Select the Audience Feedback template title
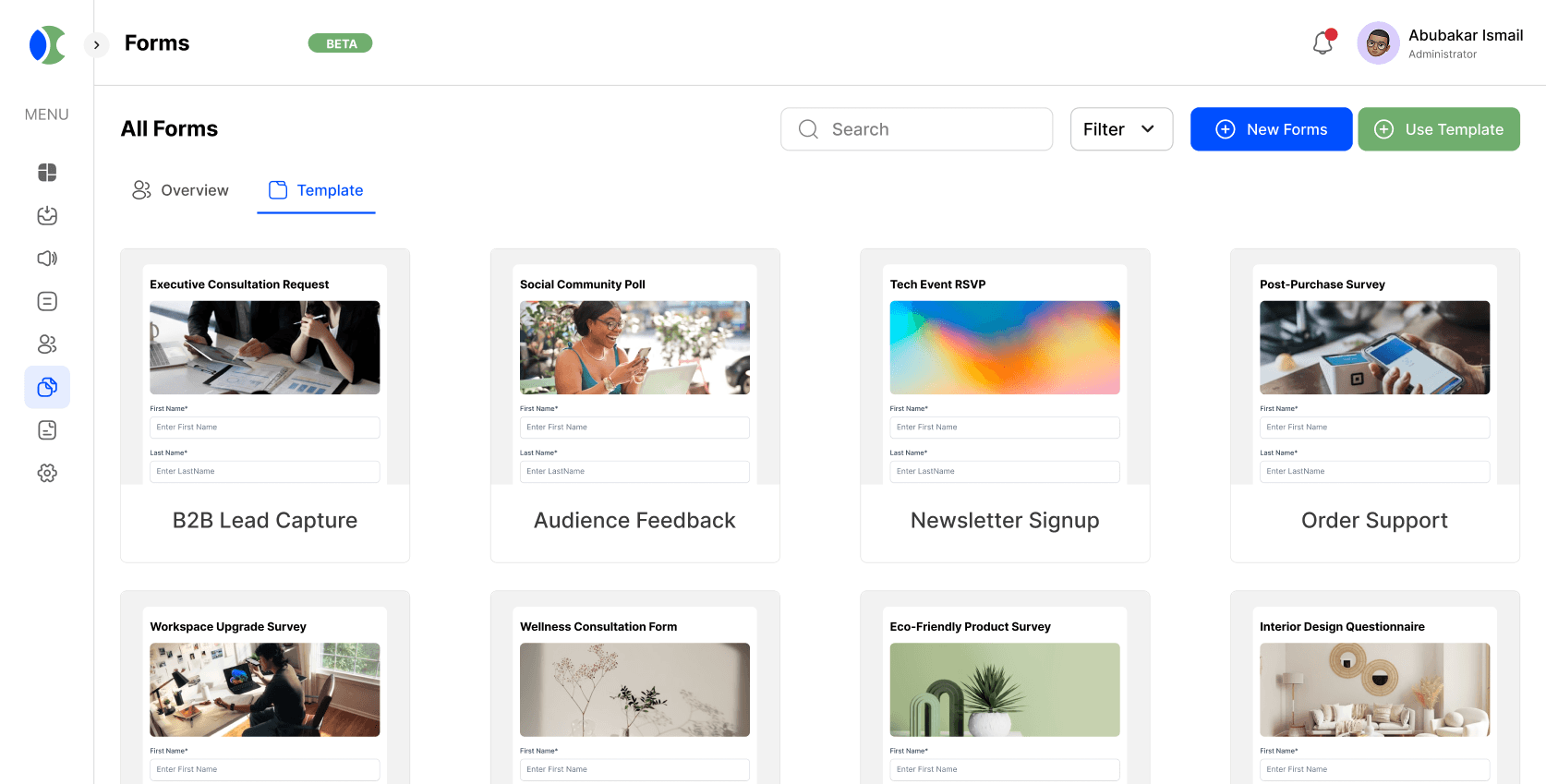The image size is (1546, 784). 634,521
